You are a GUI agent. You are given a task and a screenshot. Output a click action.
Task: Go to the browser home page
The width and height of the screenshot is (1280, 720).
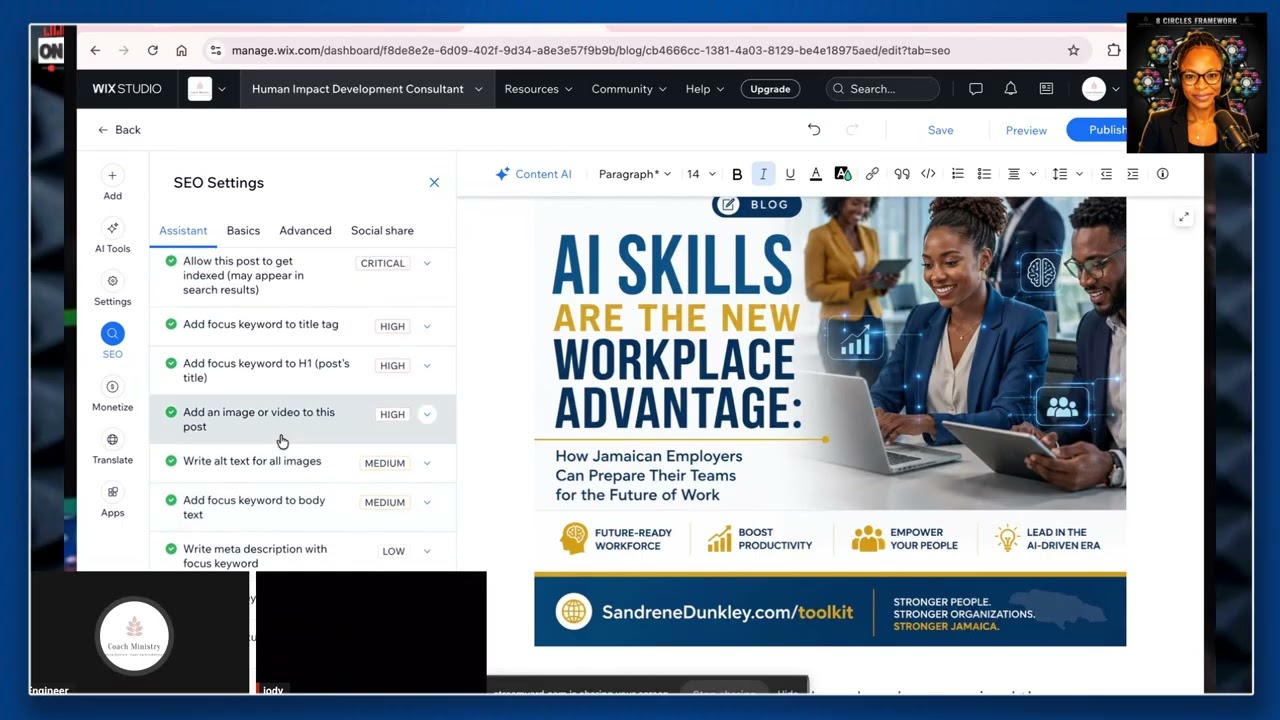[x=181, y=50]
